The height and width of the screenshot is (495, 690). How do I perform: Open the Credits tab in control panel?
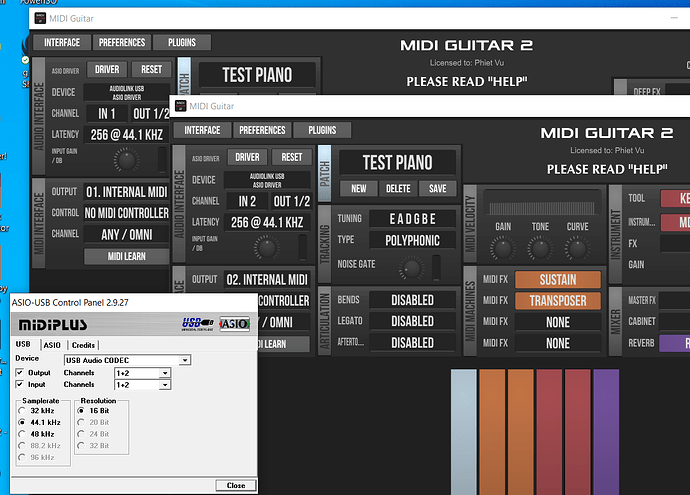(x=83, y=345)
